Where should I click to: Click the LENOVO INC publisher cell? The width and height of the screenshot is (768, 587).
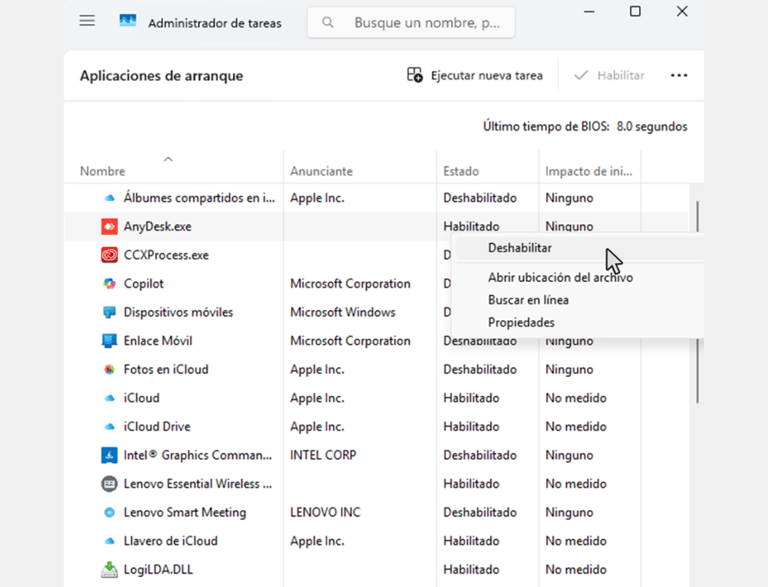point(325,513)
